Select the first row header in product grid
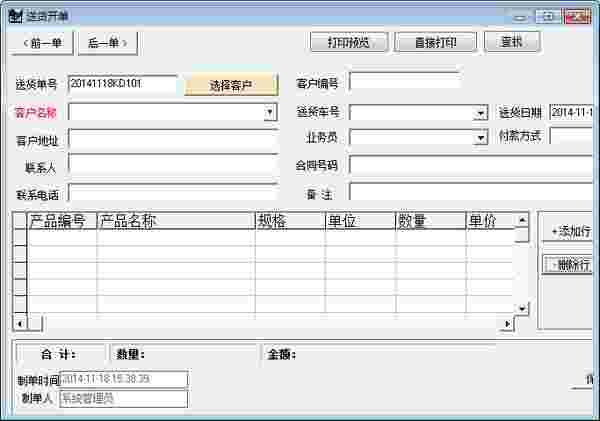This screenshot has height=421, width=600. tap(20, 237)
